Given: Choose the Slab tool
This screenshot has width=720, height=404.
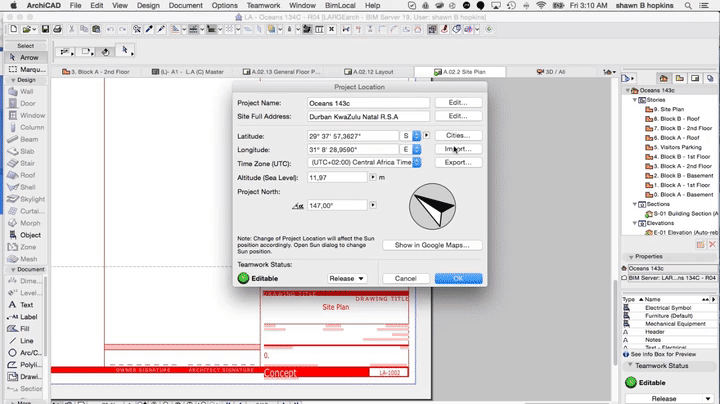Looking at the screenshot, I should point(26,151).
